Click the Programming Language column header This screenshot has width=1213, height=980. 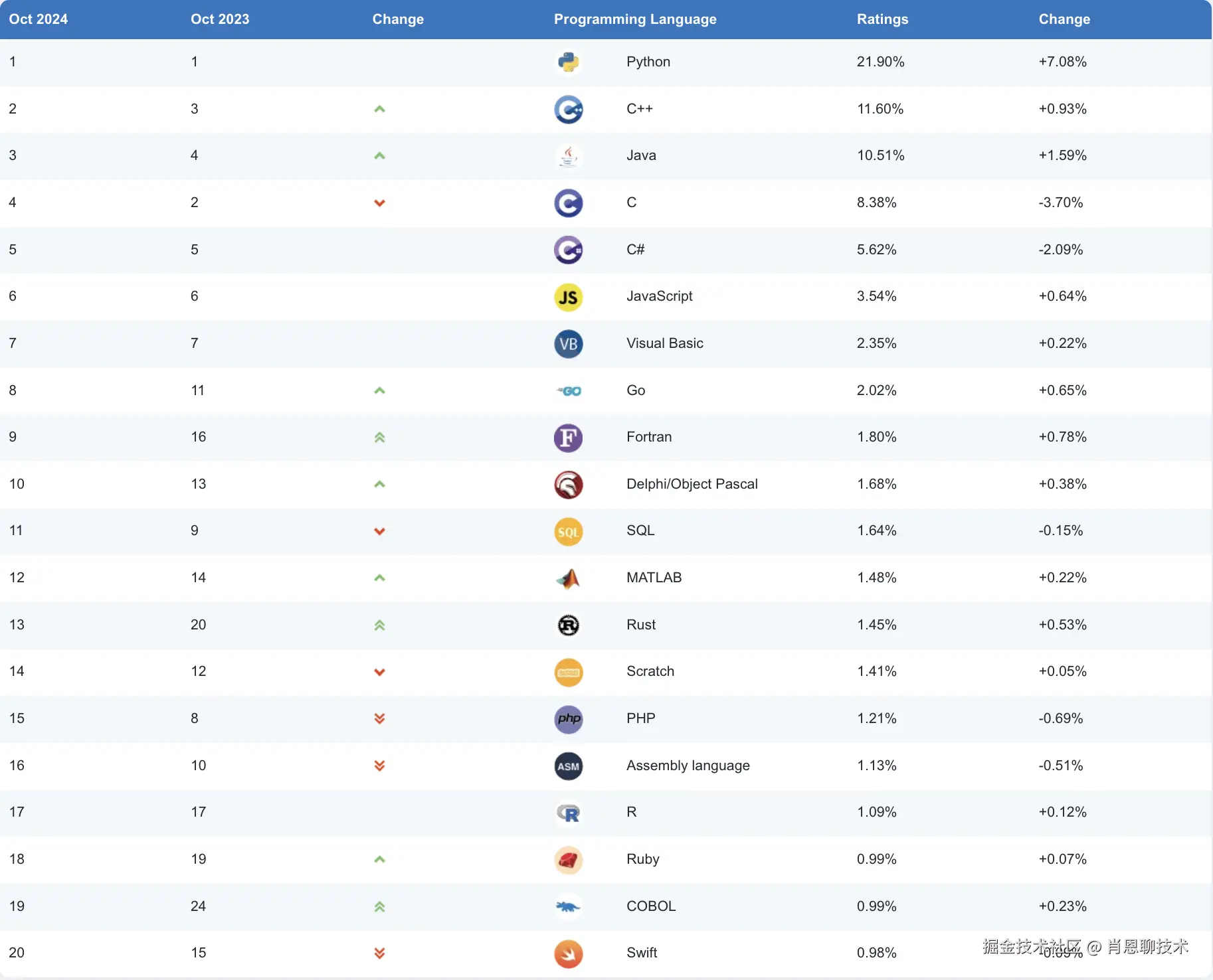click(634, 19)
